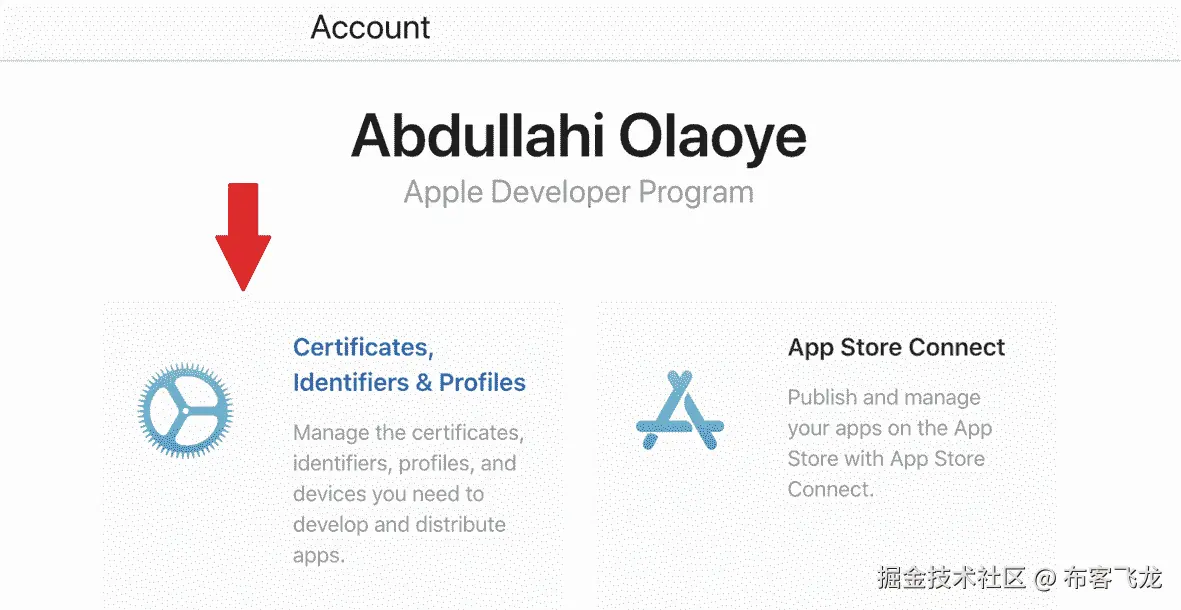Click the Apple Developer Program subtitle
The height and width of the screenshot is (610, 1181).
(578, 191)
